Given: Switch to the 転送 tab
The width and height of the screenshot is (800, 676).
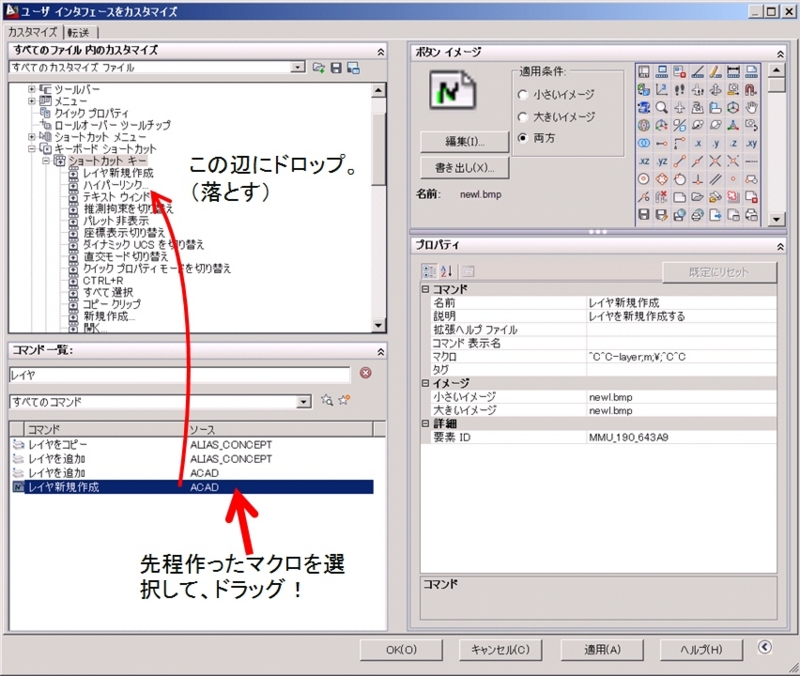Looking at the screenshot, I should pos(79,33).
